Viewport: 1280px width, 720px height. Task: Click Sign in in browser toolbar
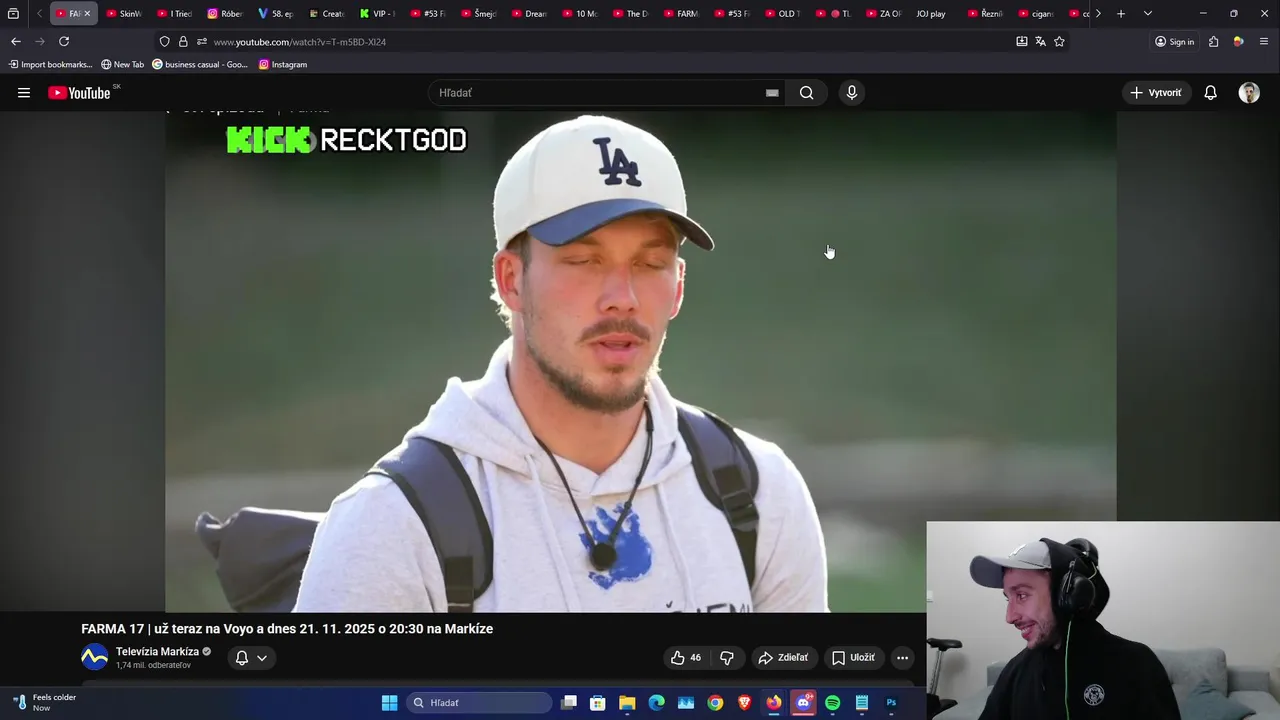[x=1175, y=42]
